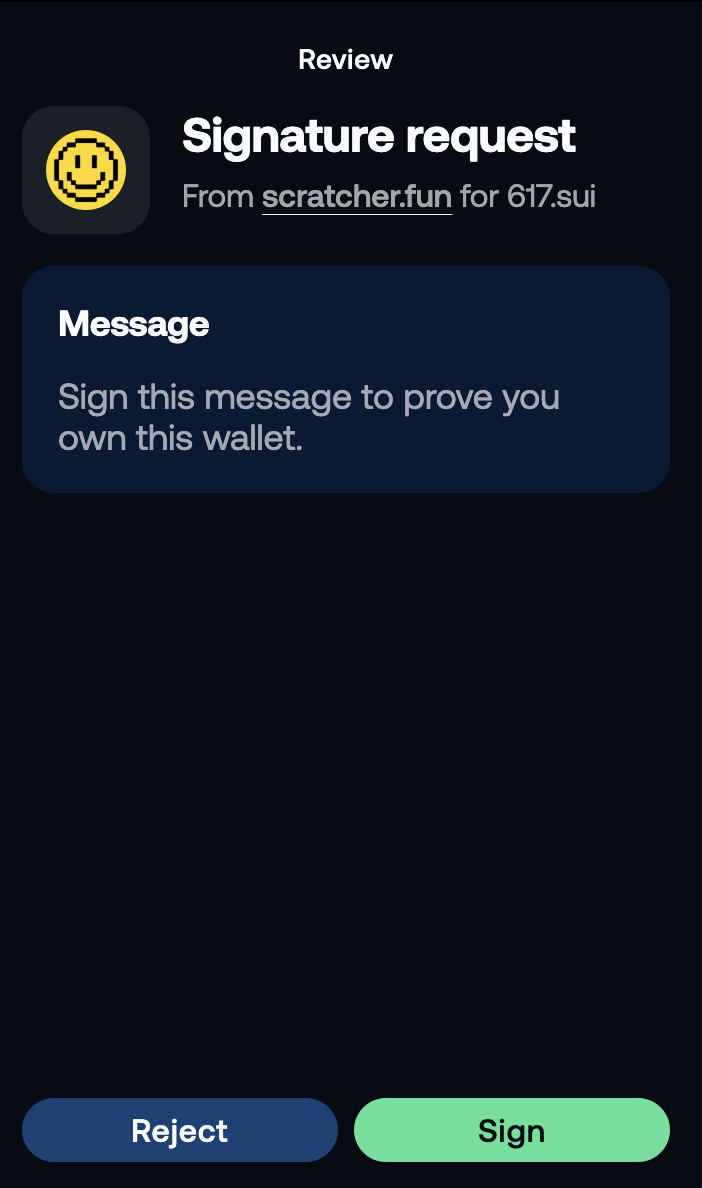
Task: Reject the signature request
Action: (179, 1130)
